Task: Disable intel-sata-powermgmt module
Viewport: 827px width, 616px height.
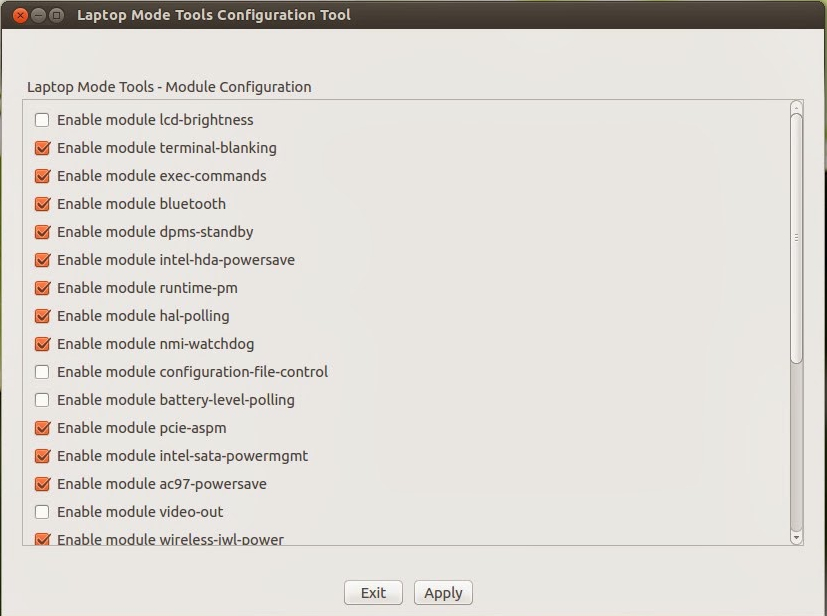Action: (42, 456)
